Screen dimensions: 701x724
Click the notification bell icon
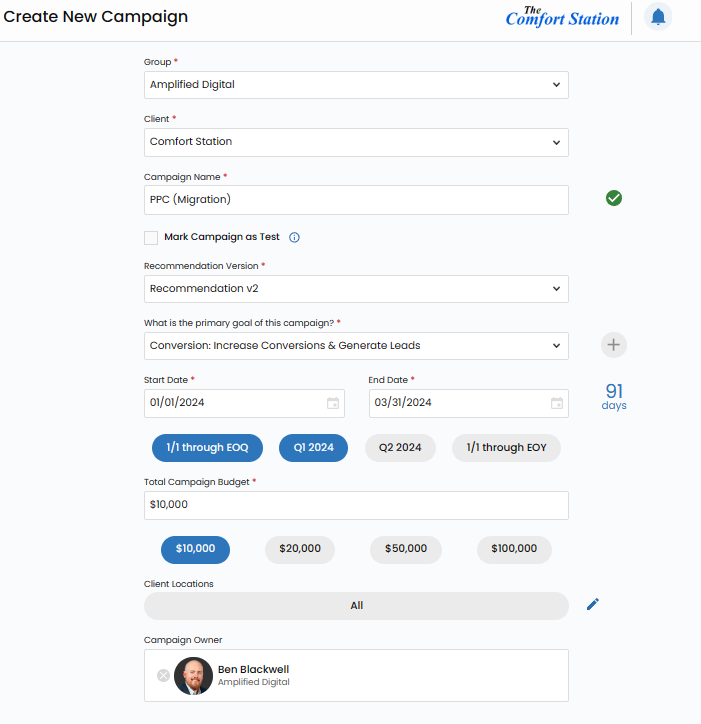point(658,17)
